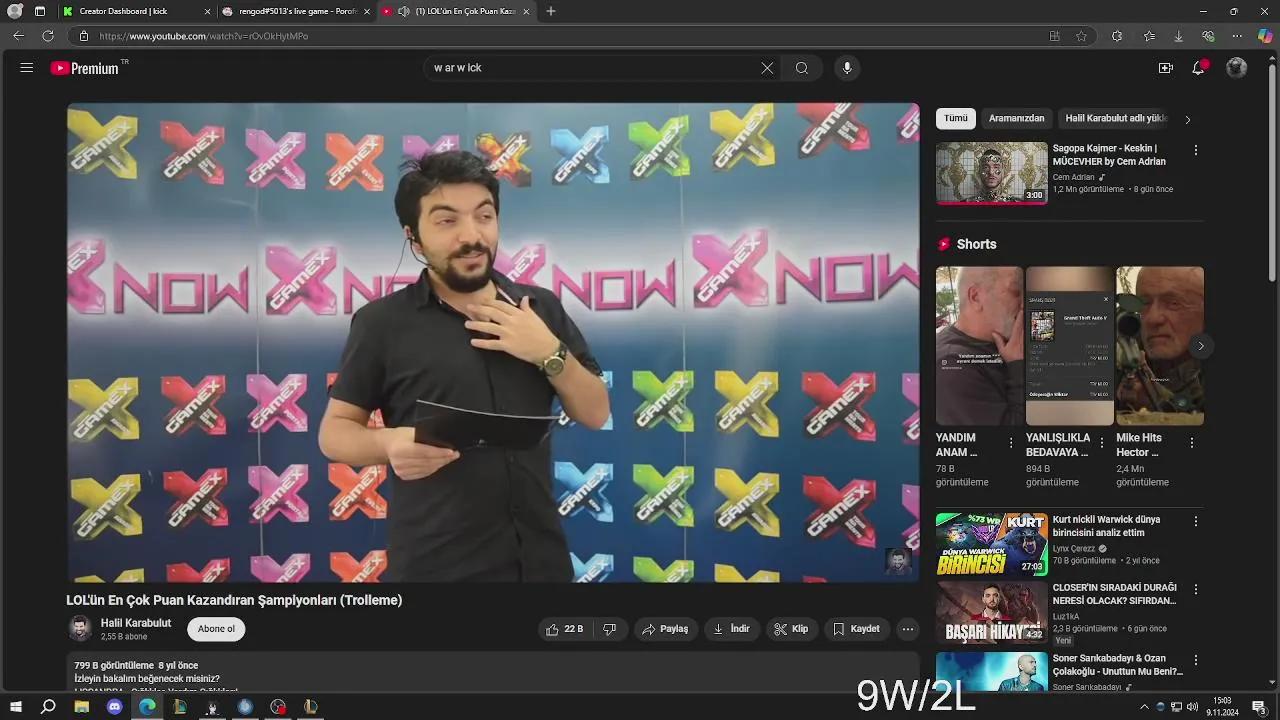Viewport: 1280px width, 720px height.
Task: Open the Sagopa Kajmer Keskin thumbnail
Action: pyautogui.click(x=992, y=173)
